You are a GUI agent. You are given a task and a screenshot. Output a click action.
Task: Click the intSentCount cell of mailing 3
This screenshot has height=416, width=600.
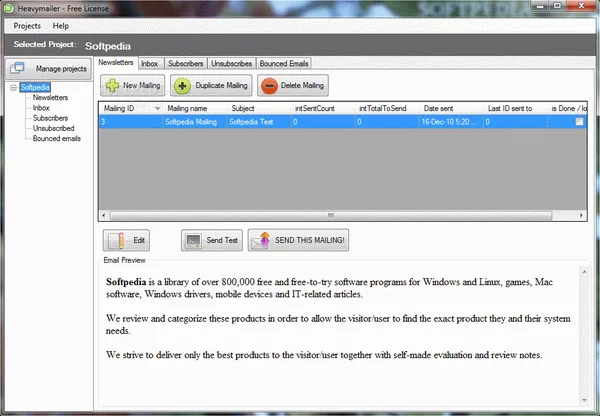tap(323, 122)
